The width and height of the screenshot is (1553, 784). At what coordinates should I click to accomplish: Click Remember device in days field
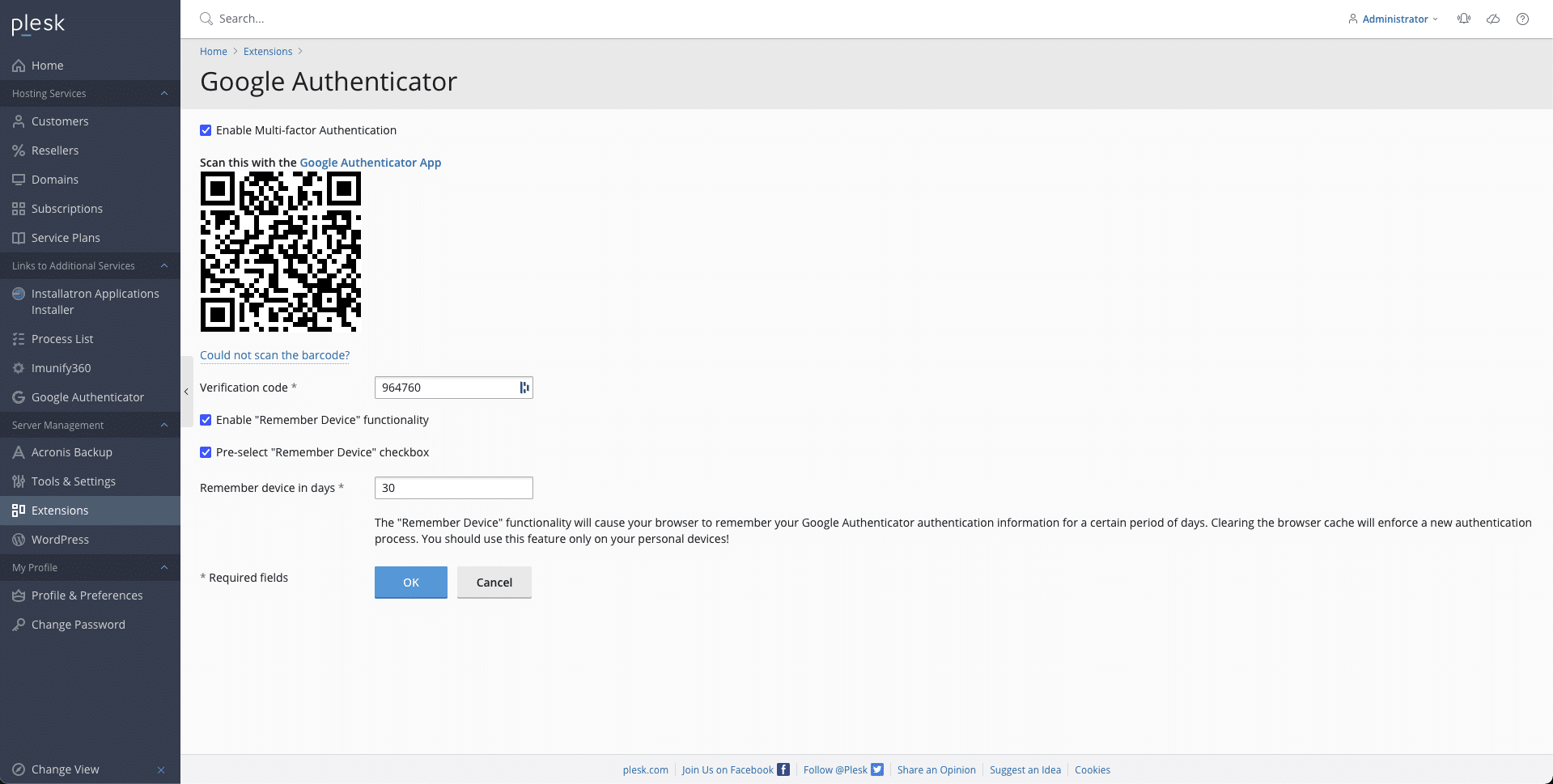454,488
